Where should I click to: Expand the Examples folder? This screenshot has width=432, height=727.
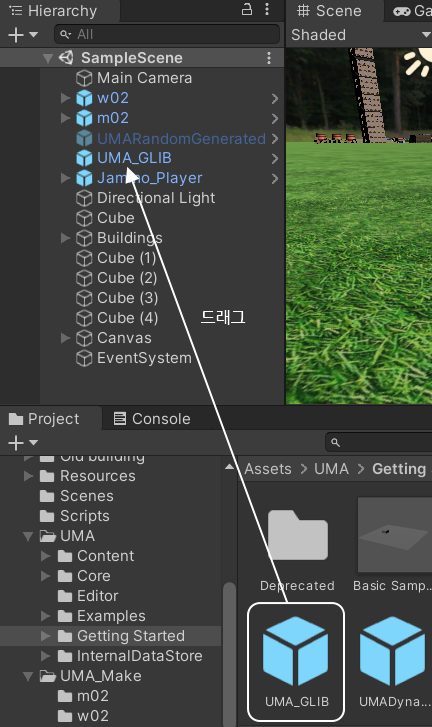coord(45,616)
